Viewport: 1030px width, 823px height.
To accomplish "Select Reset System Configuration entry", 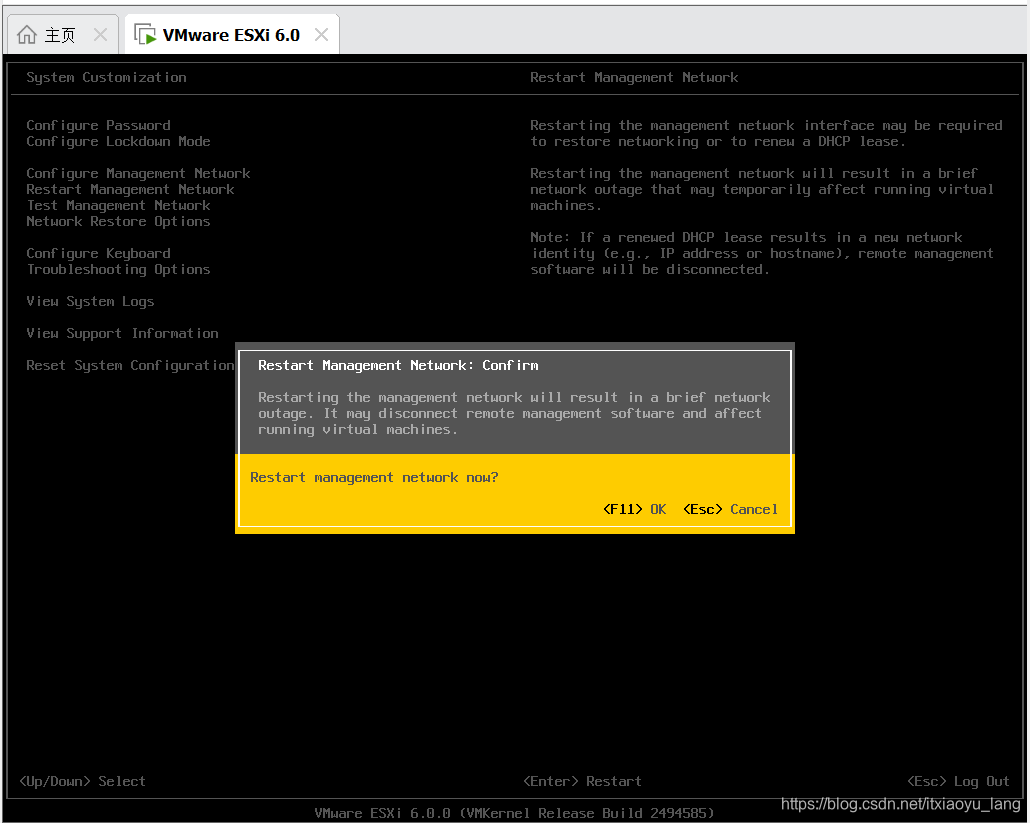I will 130,365.
